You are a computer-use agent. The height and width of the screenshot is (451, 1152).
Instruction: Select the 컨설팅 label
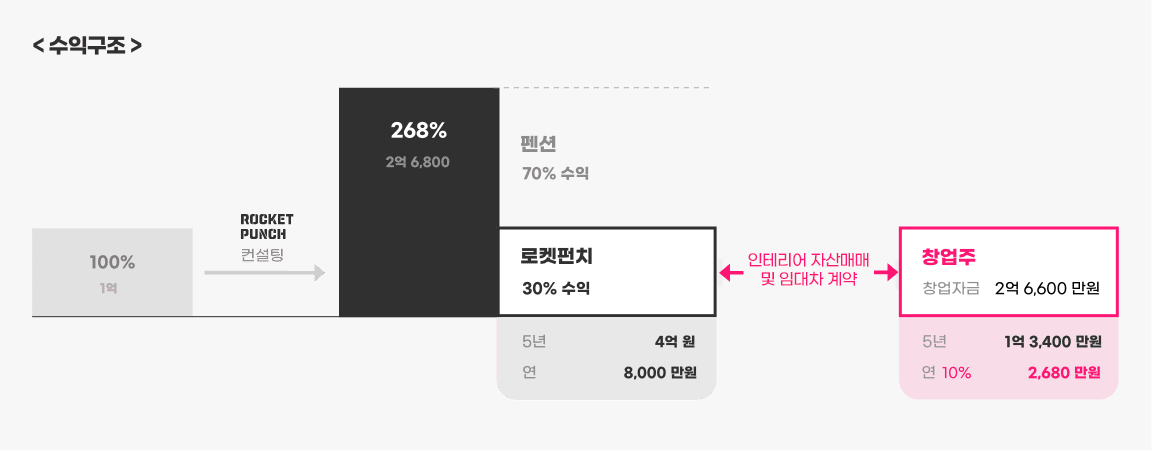(x=262, y=255)
